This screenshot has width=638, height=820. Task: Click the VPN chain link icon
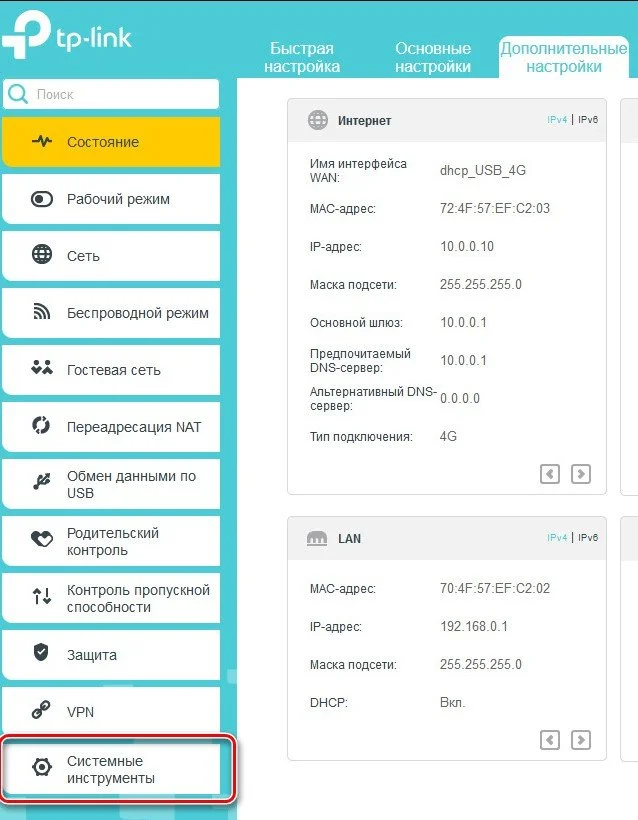point(41,710)
